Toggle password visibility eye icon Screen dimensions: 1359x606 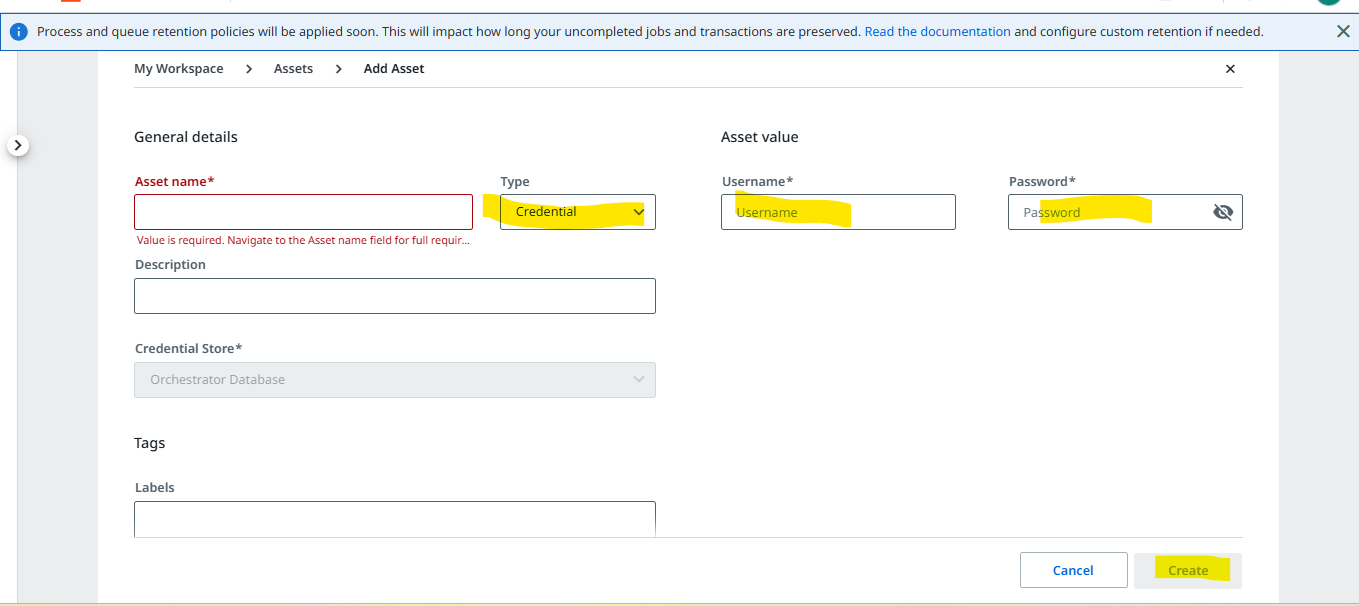pyautogui.click(x=1222, y=212)
